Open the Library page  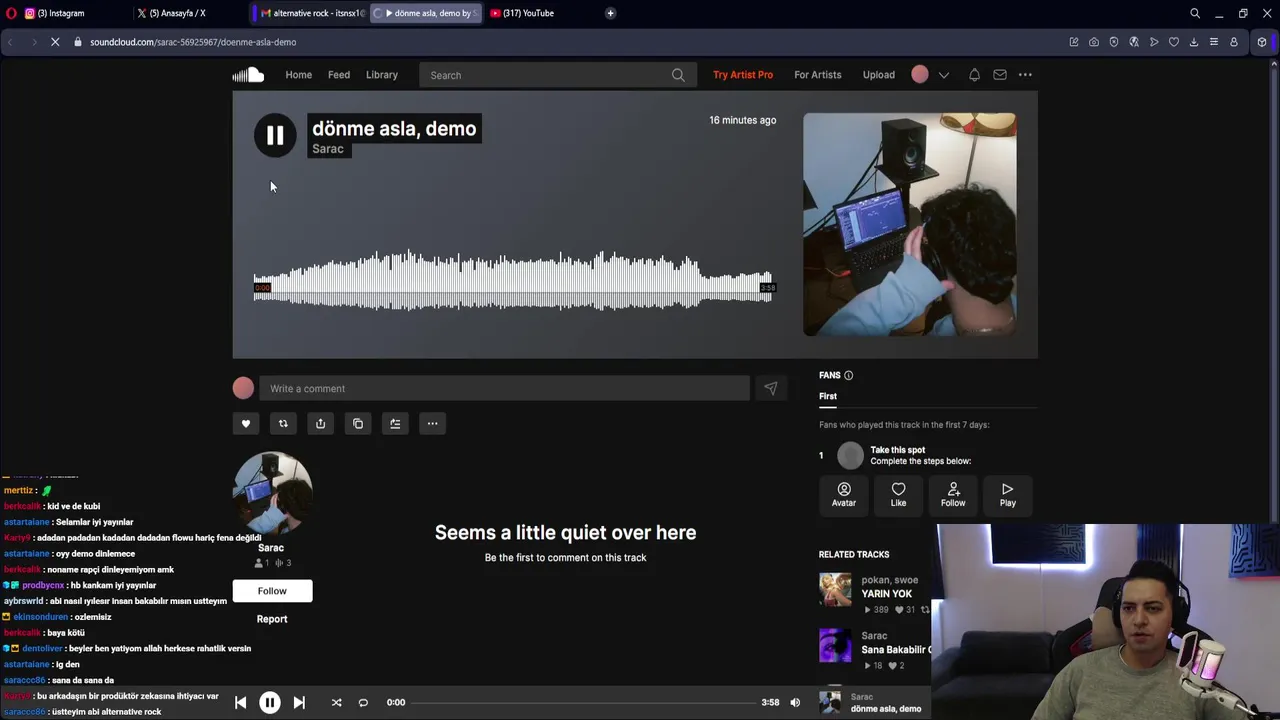[382, 75]
